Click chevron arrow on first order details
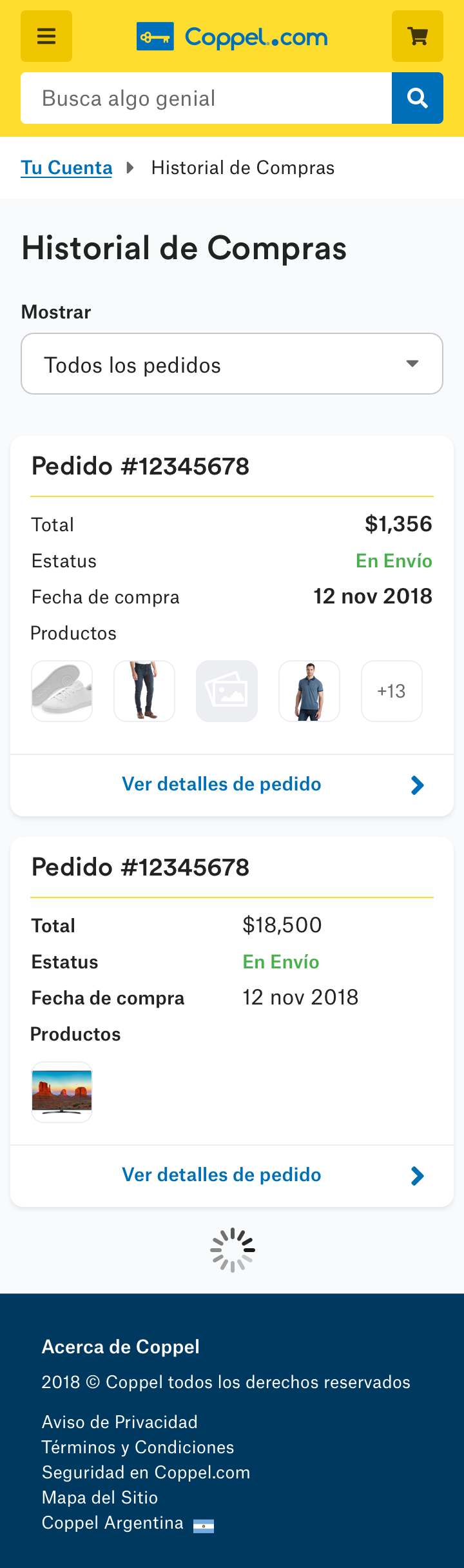 coord(418,785)
